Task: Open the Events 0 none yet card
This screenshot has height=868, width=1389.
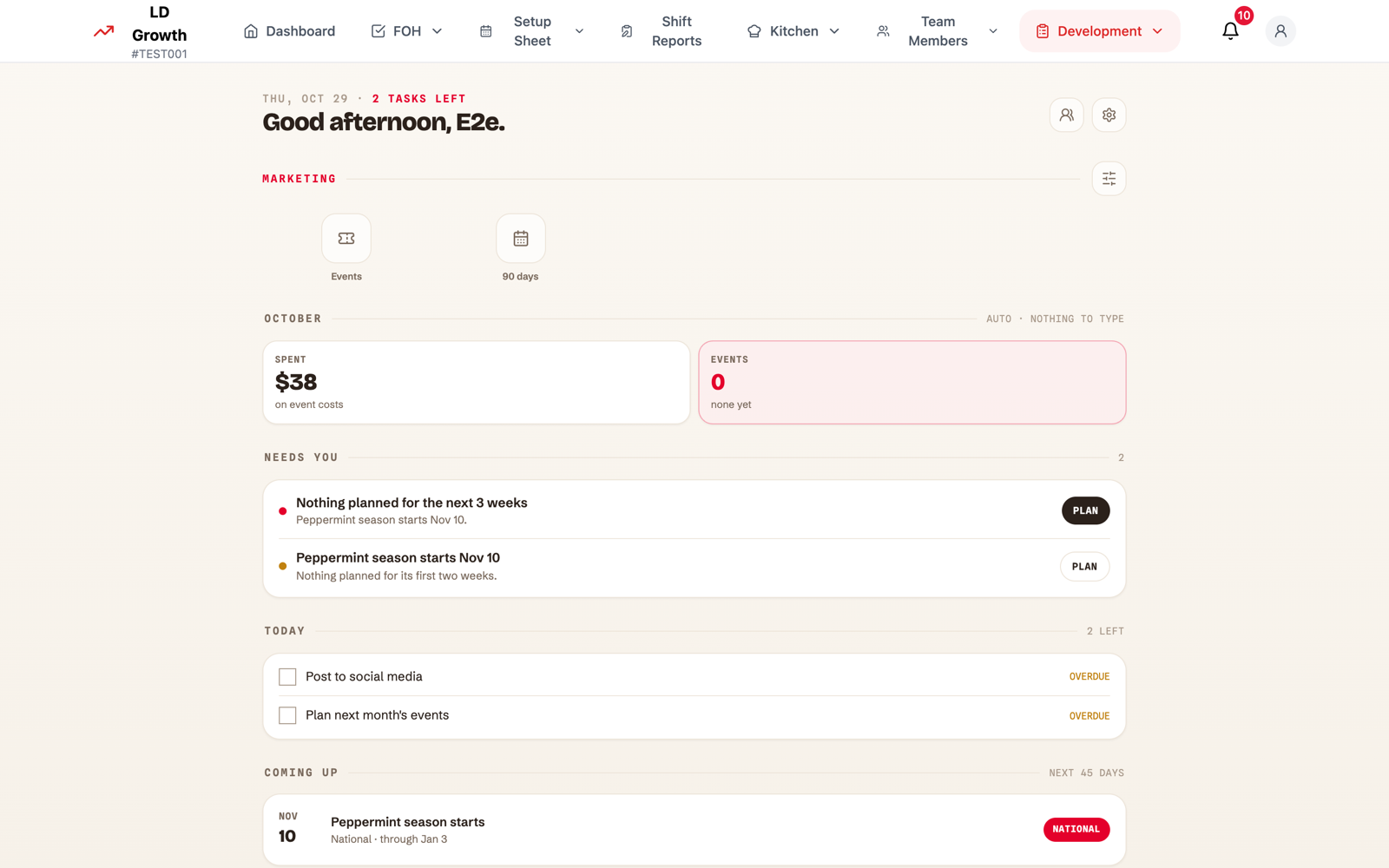Action: click(912, 382)
